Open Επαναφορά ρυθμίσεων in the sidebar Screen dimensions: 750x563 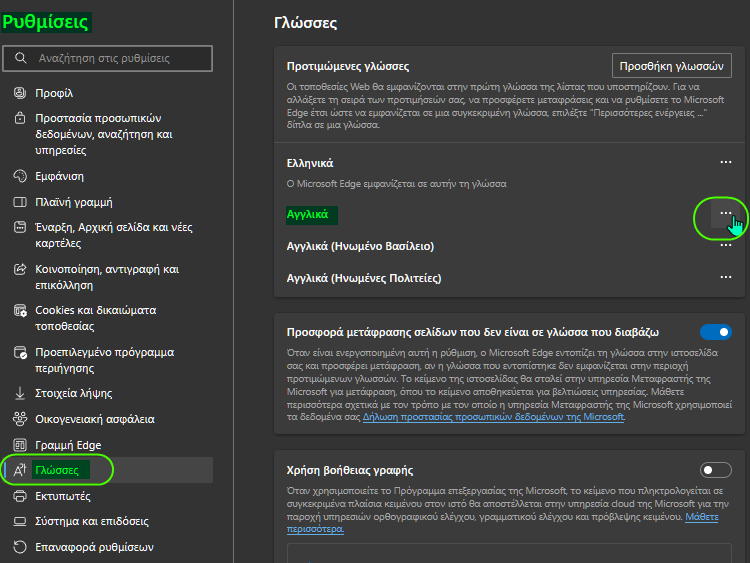pos(95,547)
